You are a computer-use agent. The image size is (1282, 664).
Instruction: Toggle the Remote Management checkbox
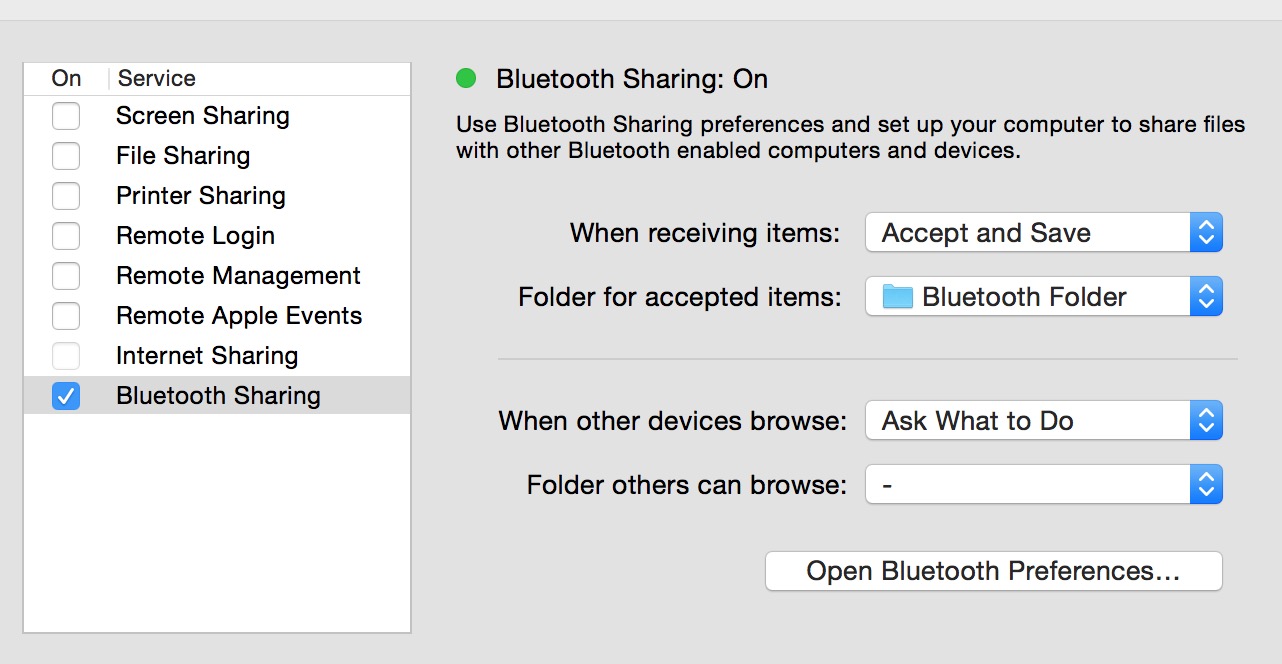click(x=66, y=276)
